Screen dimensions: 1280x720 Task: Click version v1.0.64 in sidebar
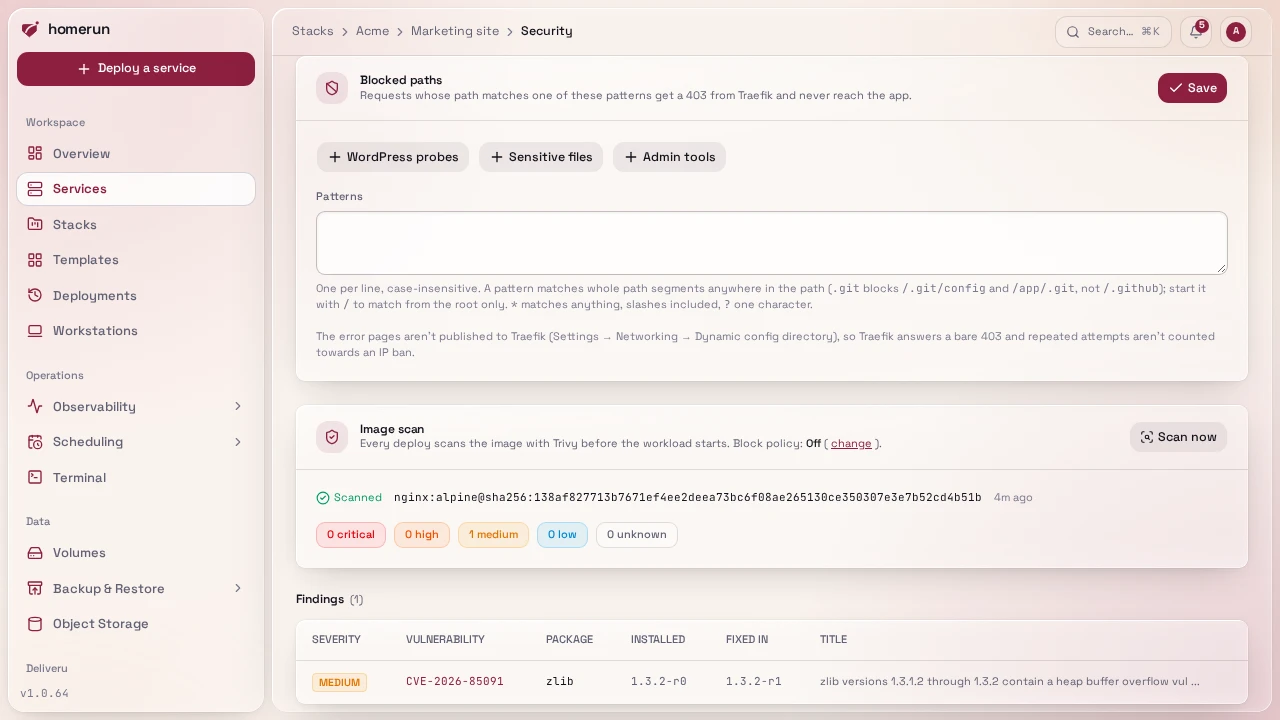(45, 694)
